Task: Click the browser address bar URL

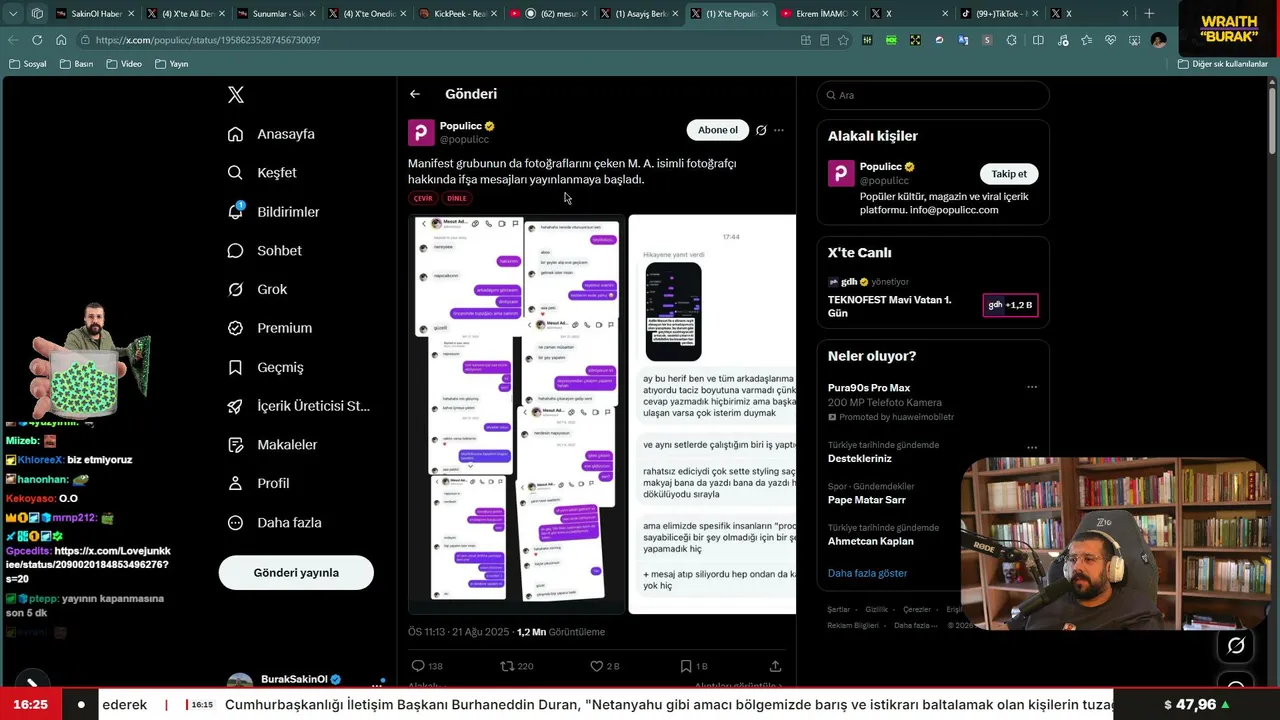Action: coord(208,40)
